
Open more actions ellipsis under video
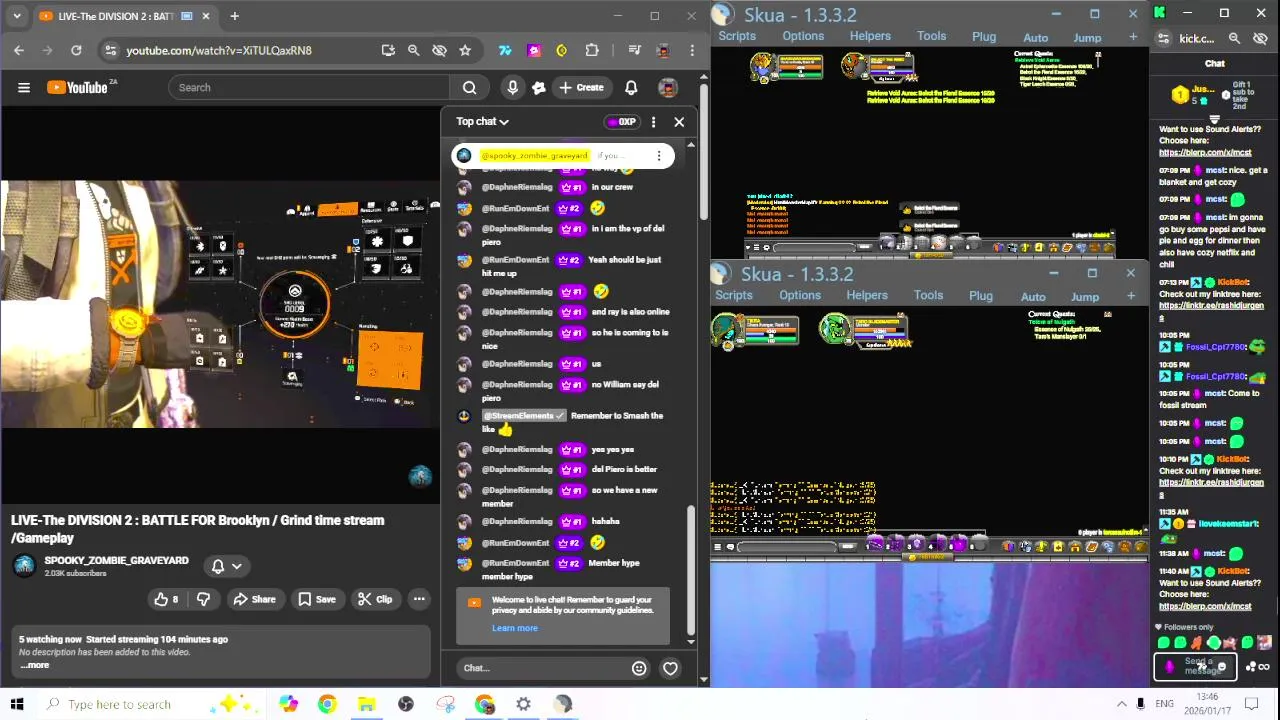click(x=419, y=599)
